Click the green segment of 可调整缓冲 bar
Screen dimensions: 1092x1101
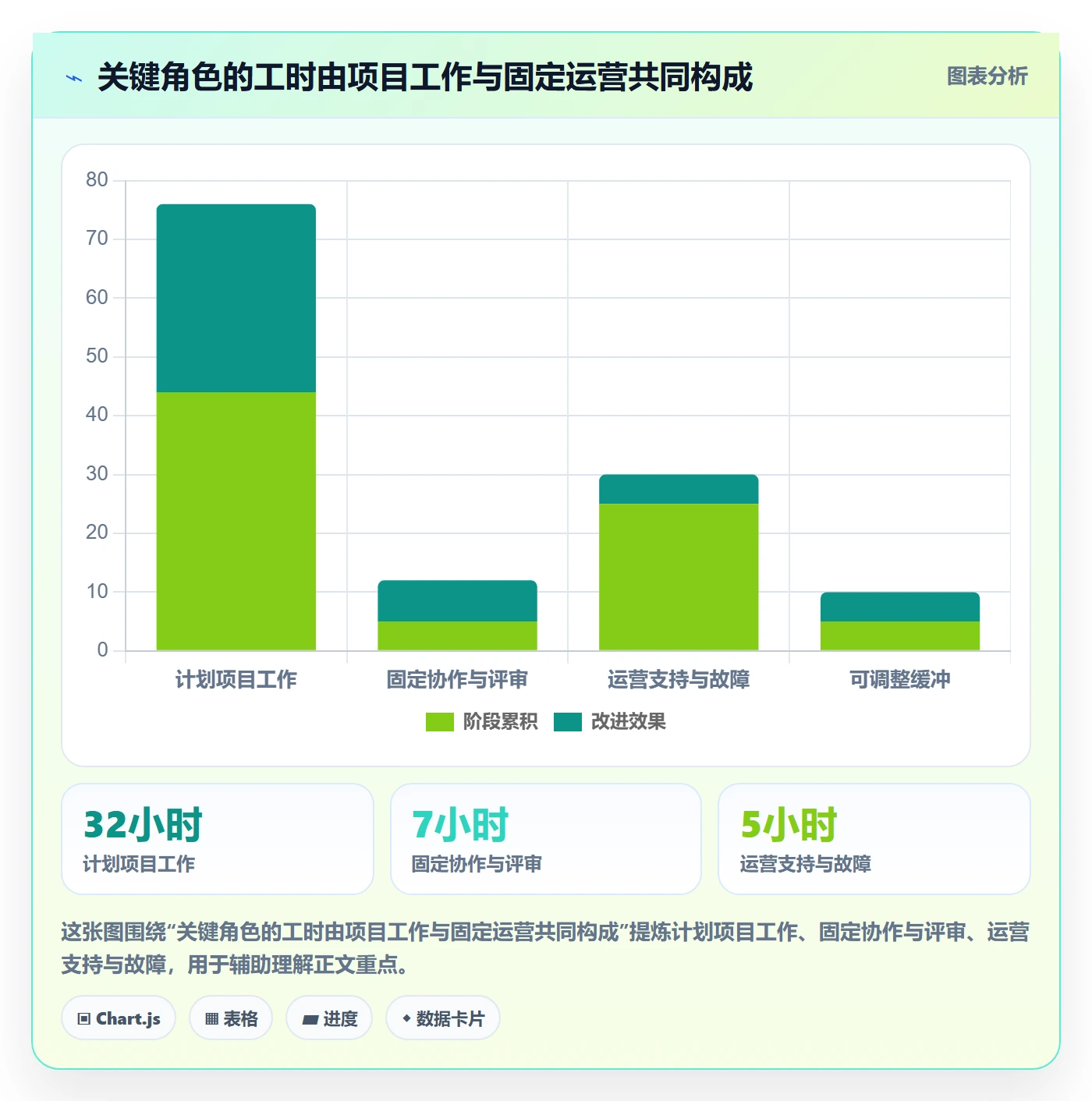(x=900, y=635)
